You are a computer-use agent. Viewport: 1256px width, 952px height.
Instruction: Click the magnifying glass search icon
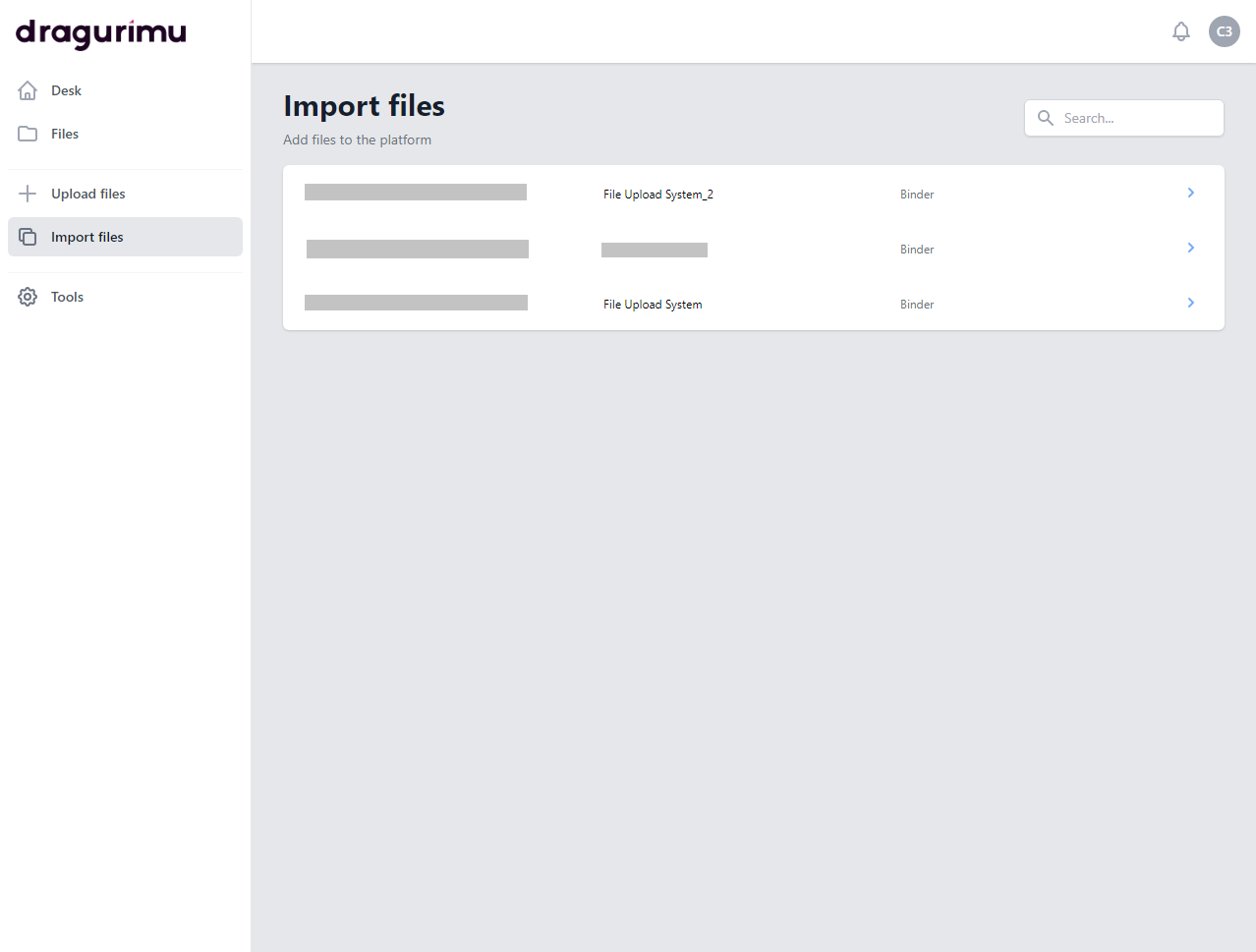1046,118
